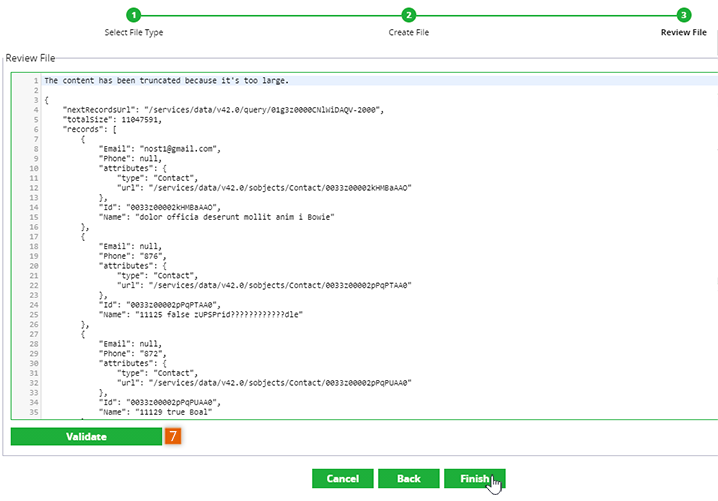Cancel the file wizard

pyautogui.click(x=343, y=479)
